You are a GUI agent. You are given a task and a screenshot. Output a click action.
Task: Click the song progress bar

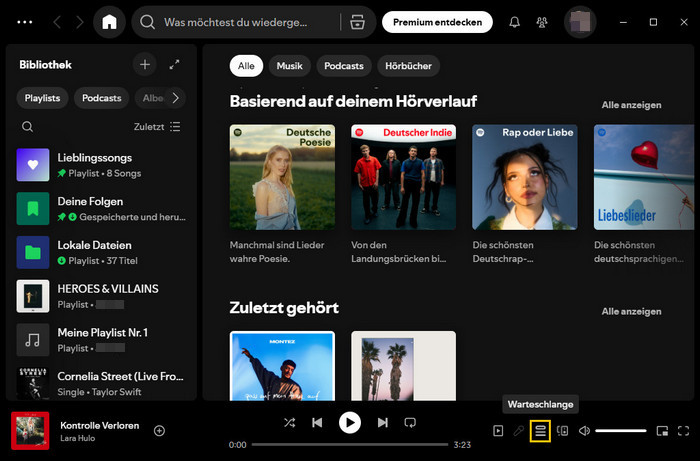point(350,444)
